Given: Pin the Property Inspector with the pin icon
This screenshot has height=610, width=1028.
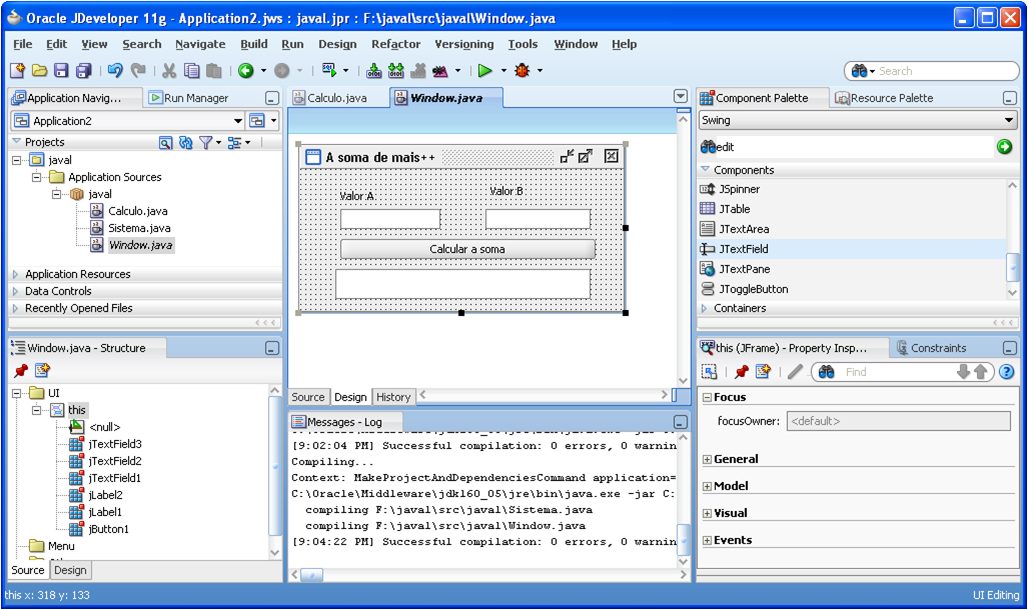Looking at the screenshot, I should tap(741, 371).
